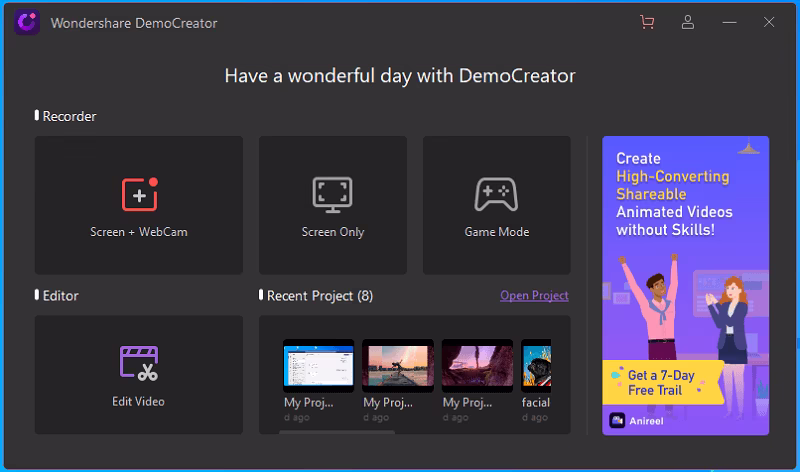Click the Recent Project (8) heading
This screenshot has width=800, height=472.
(320, 296)
